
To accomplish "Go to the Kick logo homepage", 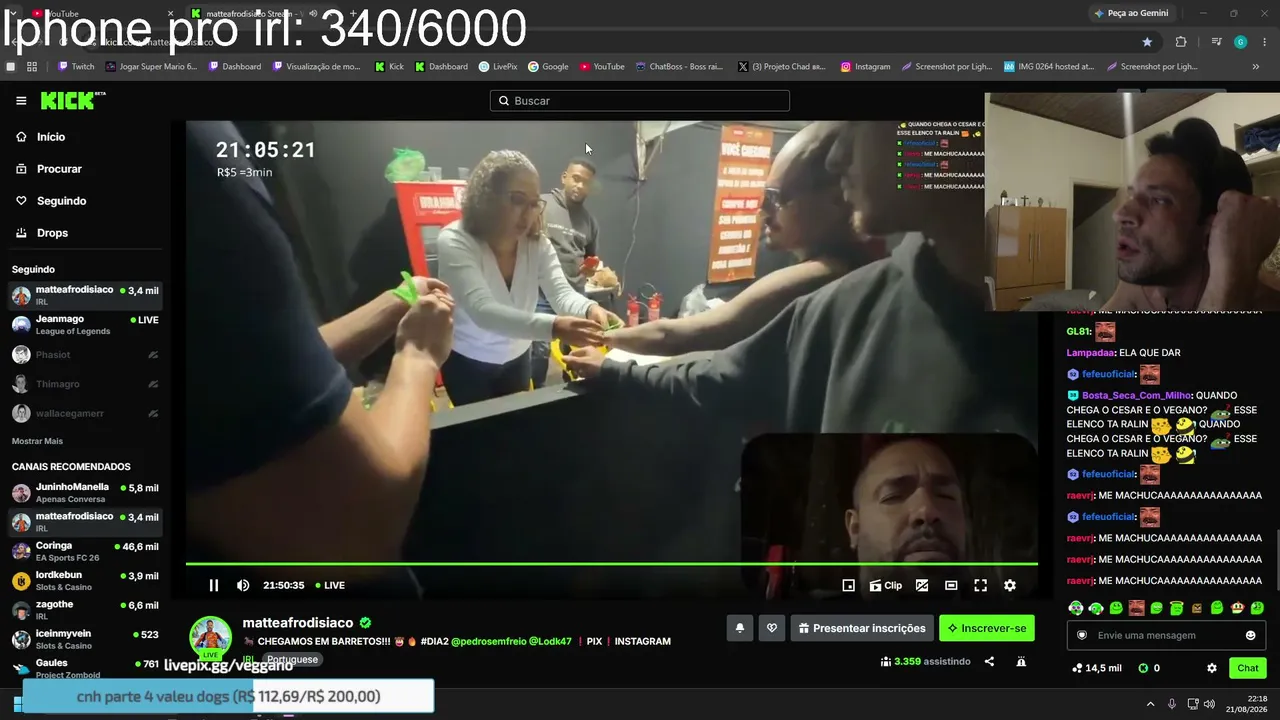I will tap(72, 100).
